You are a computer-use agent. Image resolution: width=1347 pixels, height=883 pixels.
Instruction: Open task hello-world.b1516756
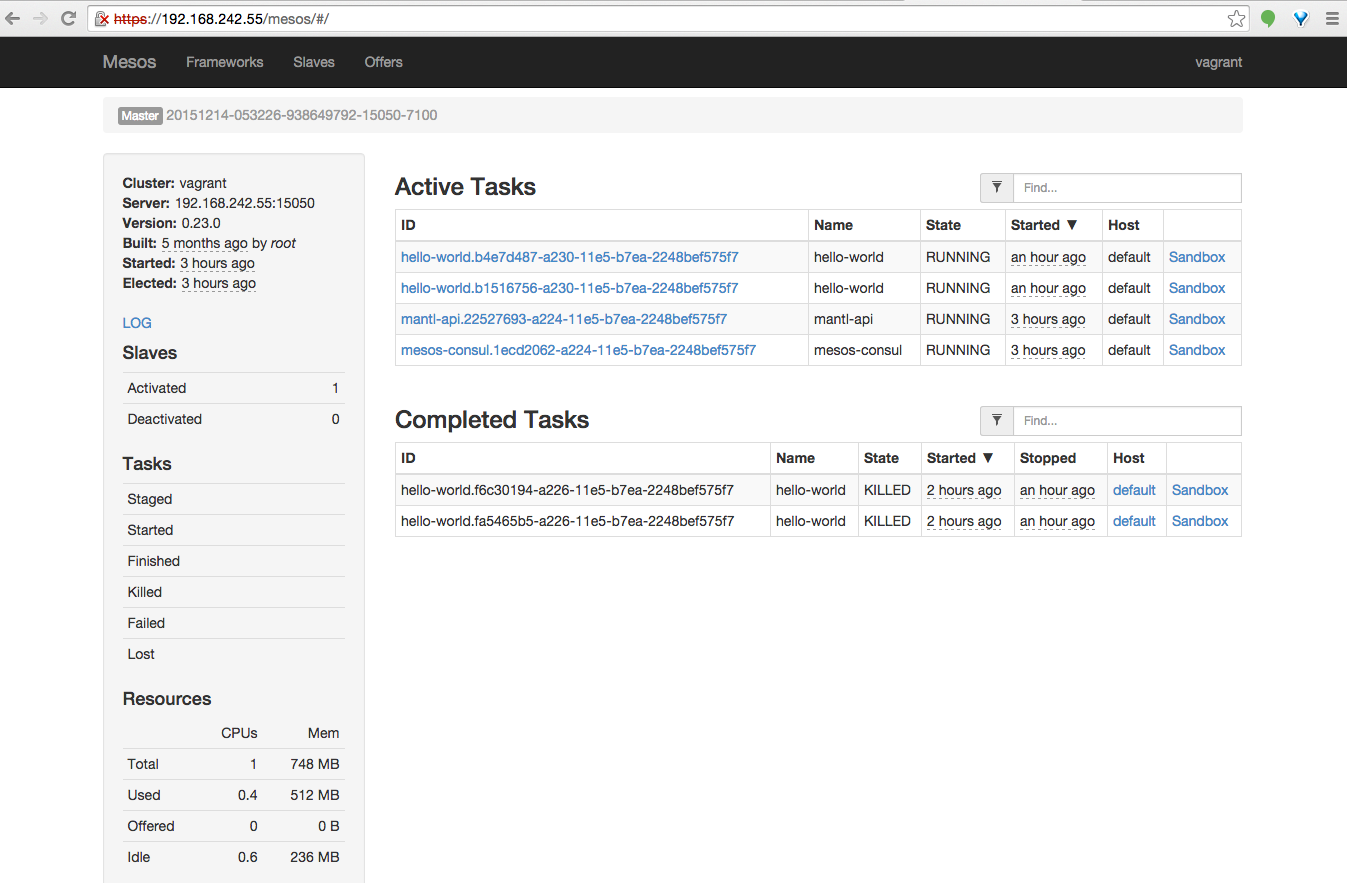coord(570,288)
